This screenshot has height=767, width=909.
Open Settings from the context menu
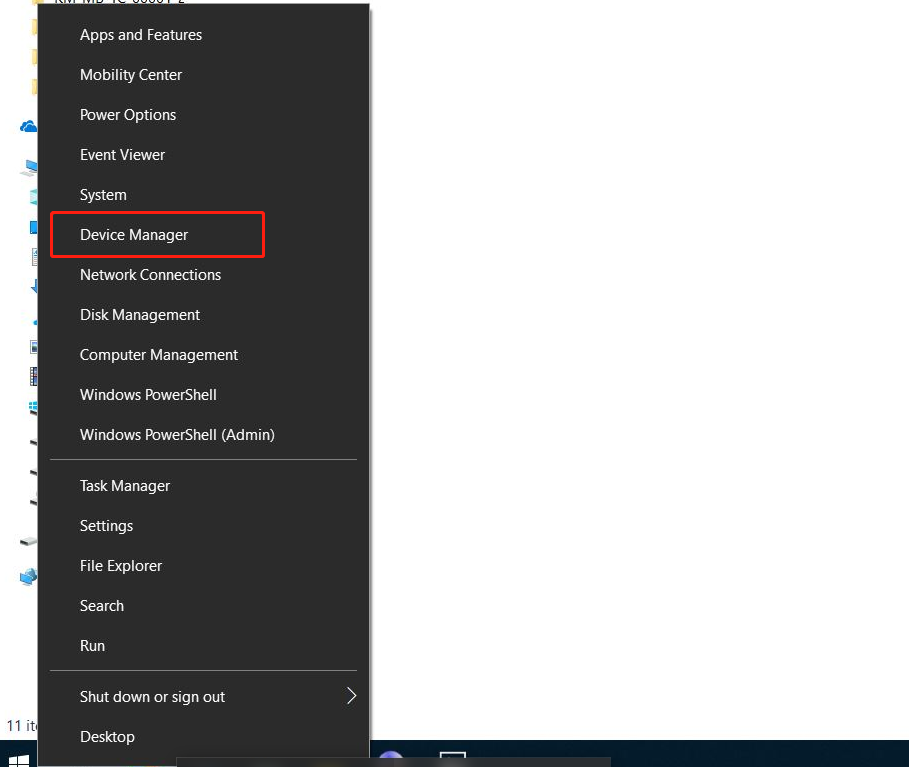[x=106, y=526]
